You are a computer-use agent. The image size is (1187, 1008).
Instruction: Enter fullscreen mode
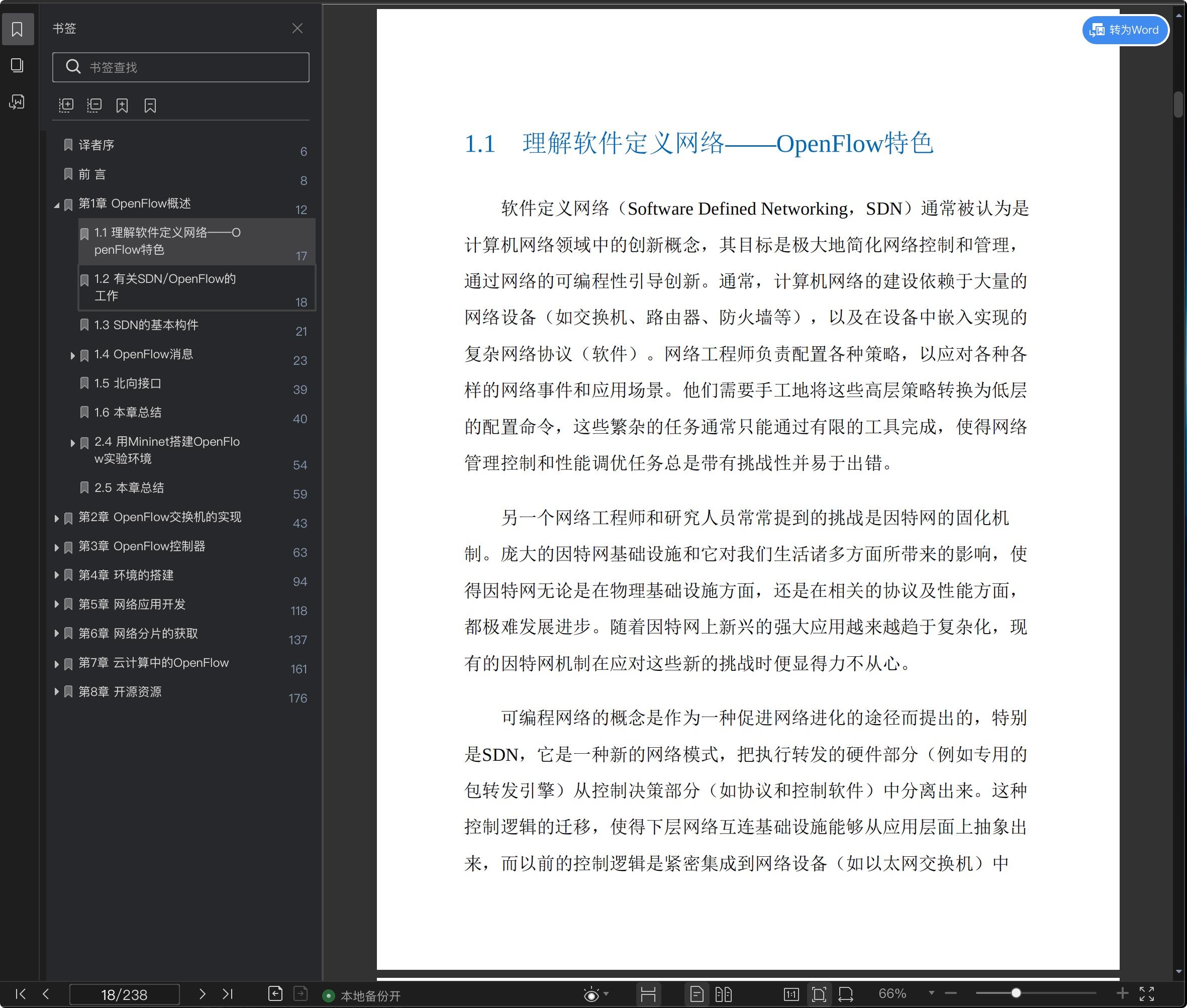[x=1147, y=994]
